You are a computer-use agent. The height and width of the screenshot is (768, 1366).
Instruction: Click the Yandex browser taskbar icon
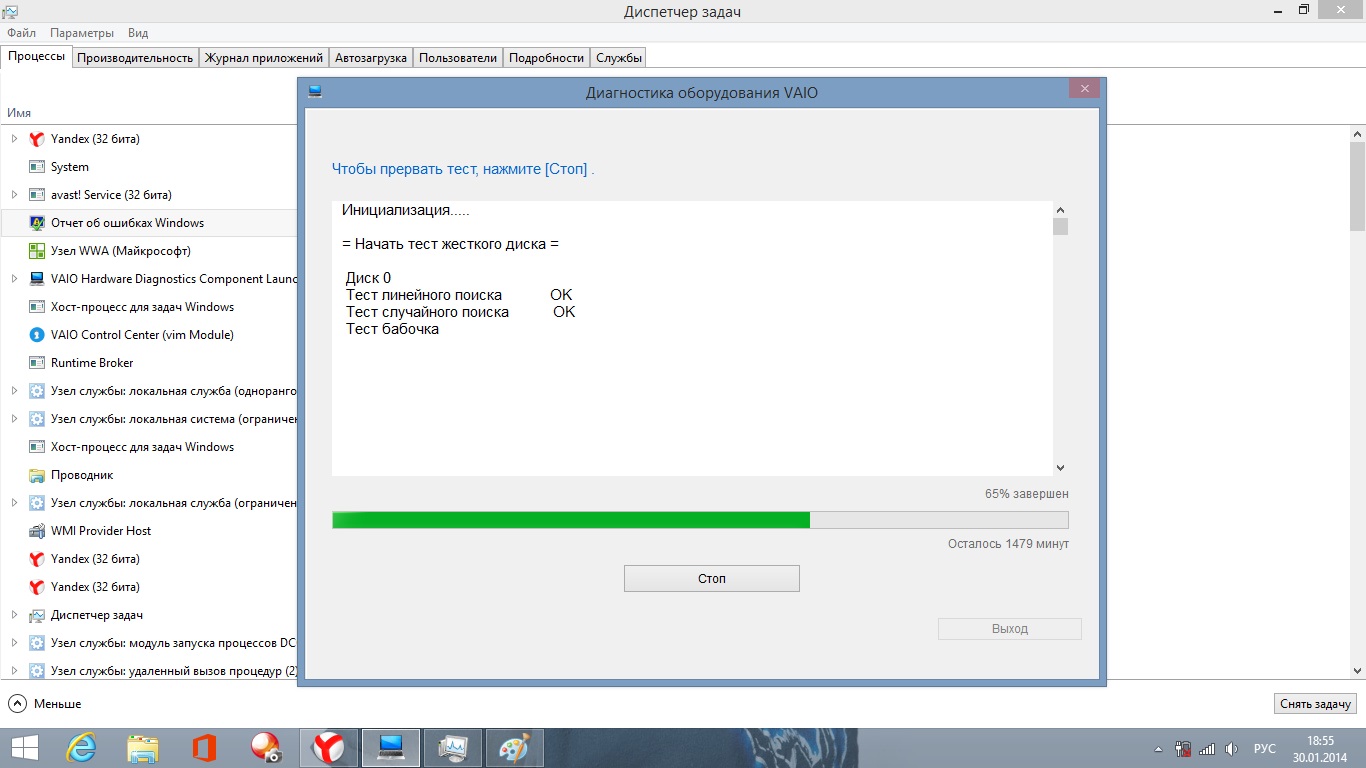(x=329, y=748)
